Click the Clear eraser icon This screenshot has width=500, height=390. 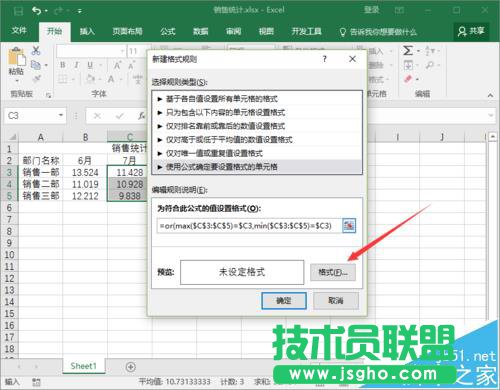click(x=408, y=79)
